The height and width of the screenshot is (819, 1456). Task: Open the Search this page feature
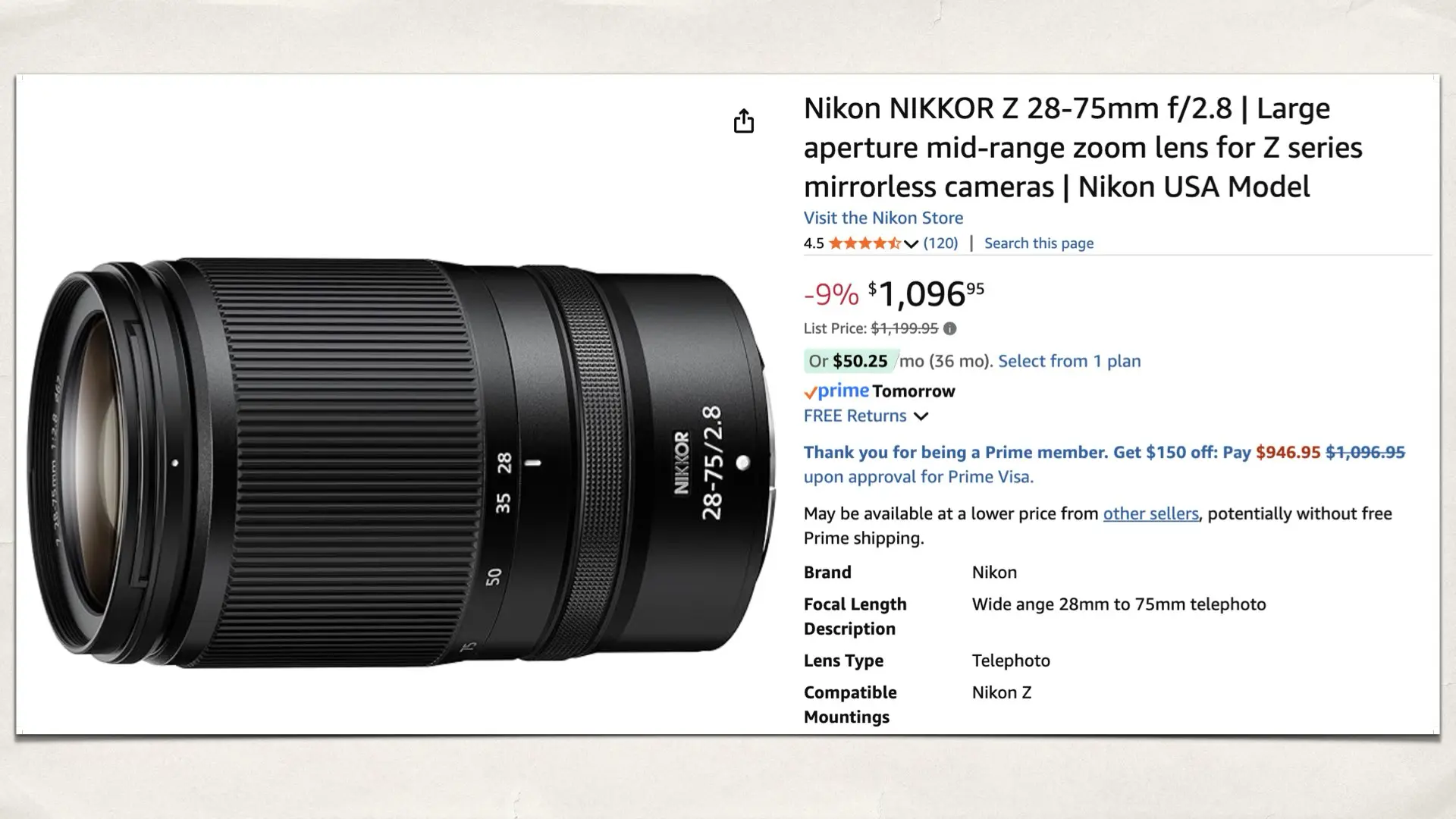pyautogui.click(x=1039, y=243)
